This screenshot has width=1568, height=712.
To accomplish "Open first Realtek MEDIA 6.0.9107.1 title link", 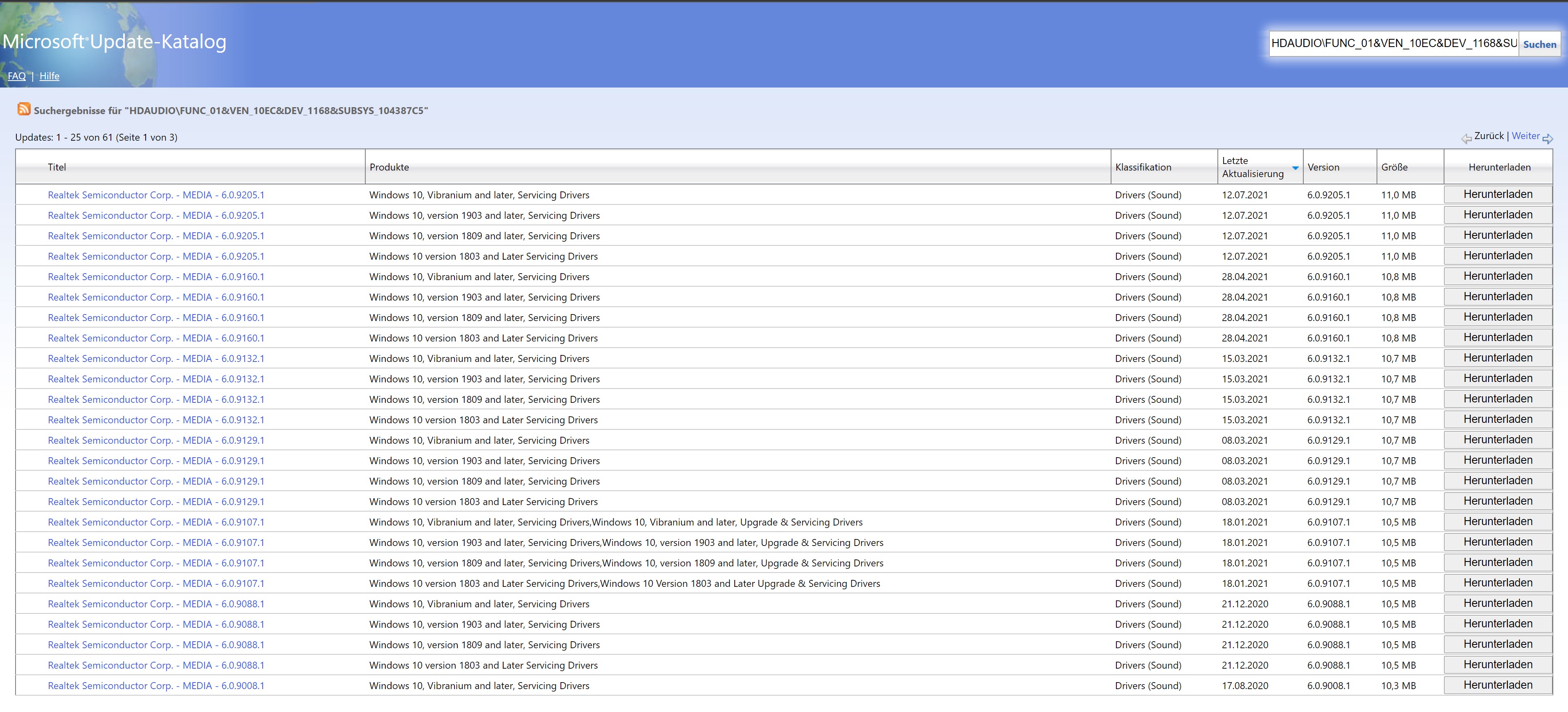I will tap(156, 522).
